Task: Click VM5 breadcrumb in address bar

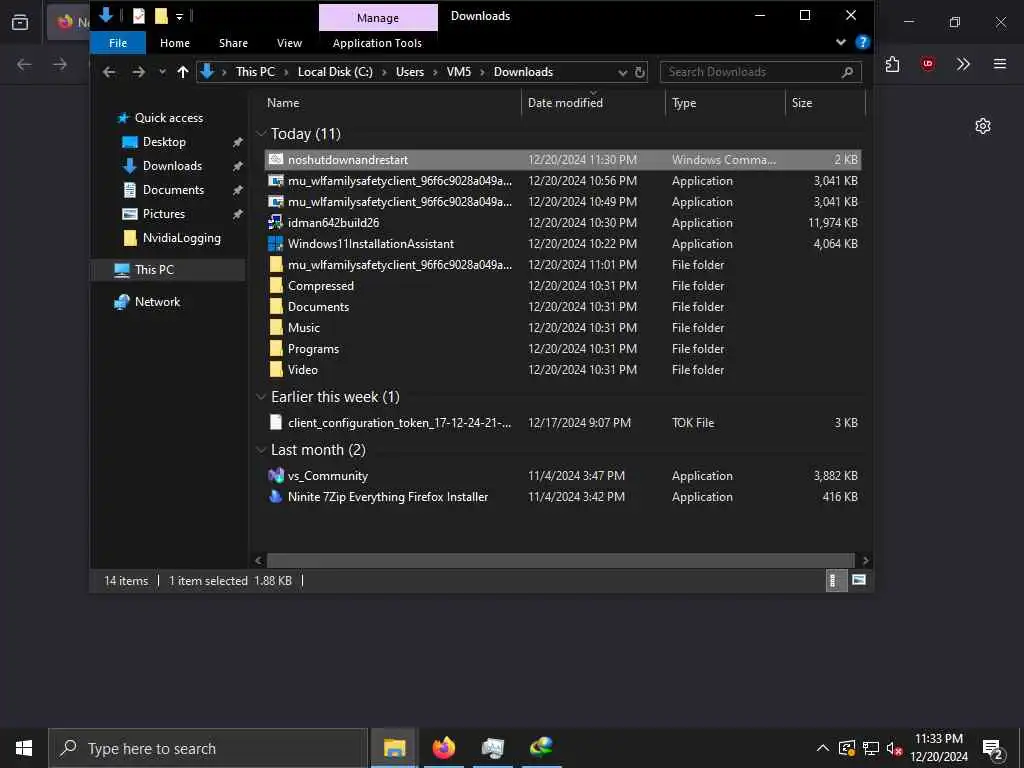Action: tap(458, 72)
